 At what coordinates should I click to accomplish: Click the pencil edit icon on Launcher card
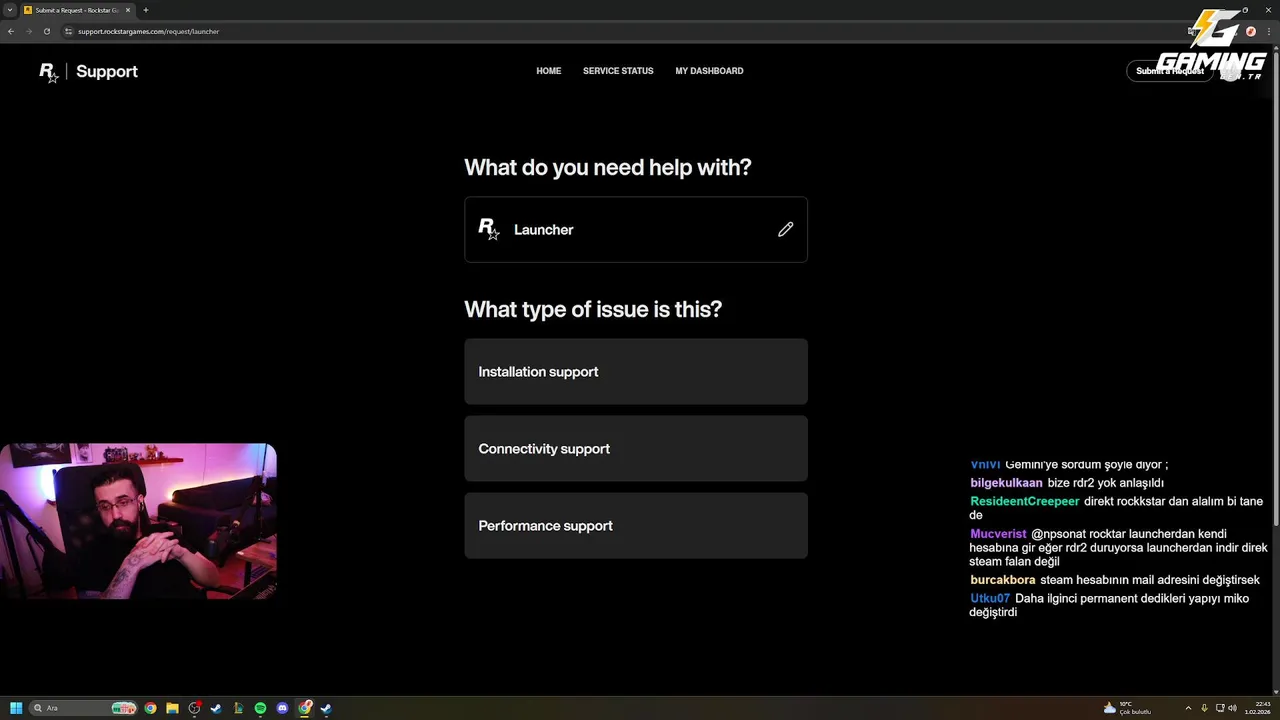(x=786, y=229)
